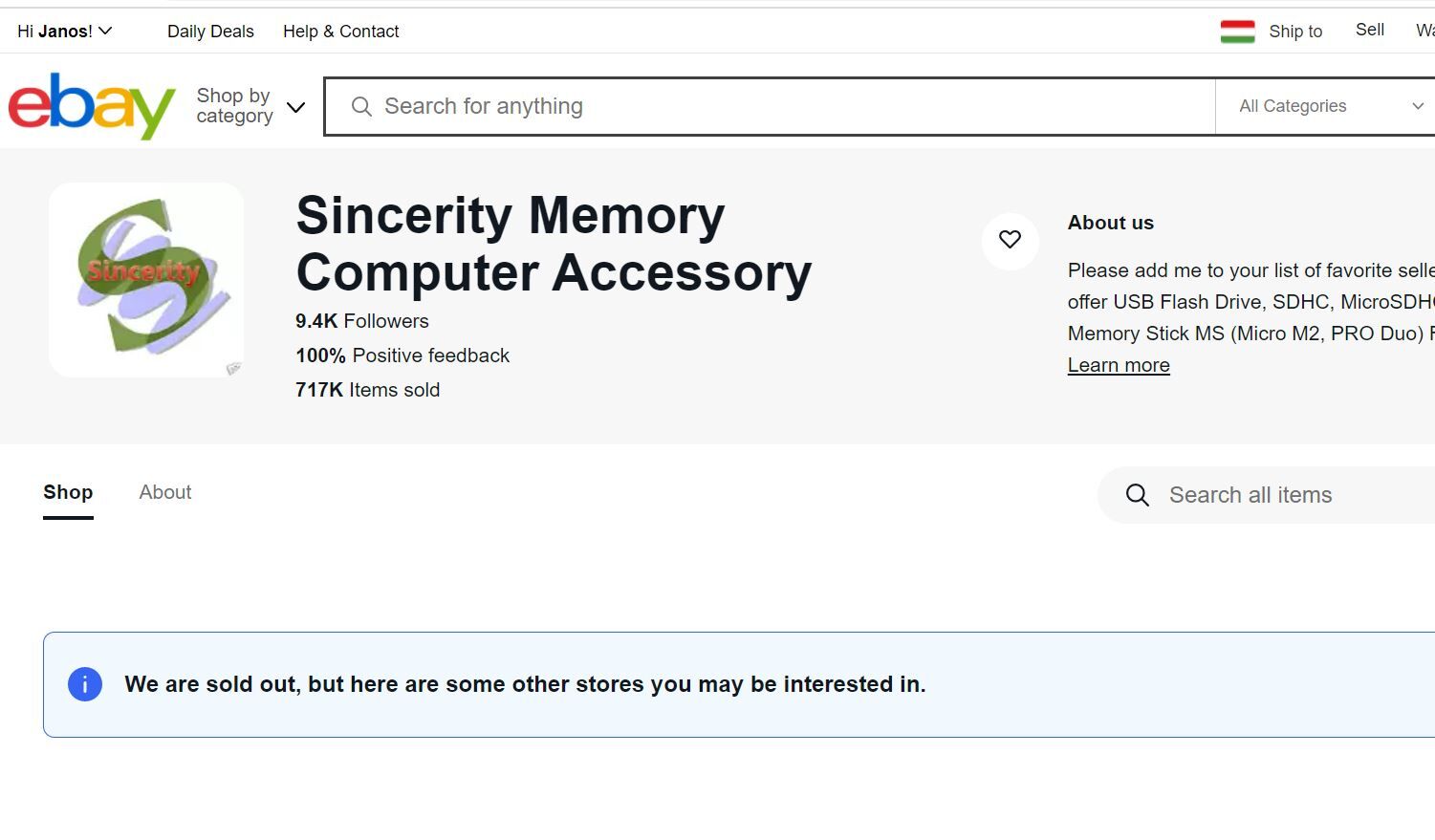Viewport: 1435px width, 840px height.
Task: Click the main search magnifier icon
Action: click(361, 106)
